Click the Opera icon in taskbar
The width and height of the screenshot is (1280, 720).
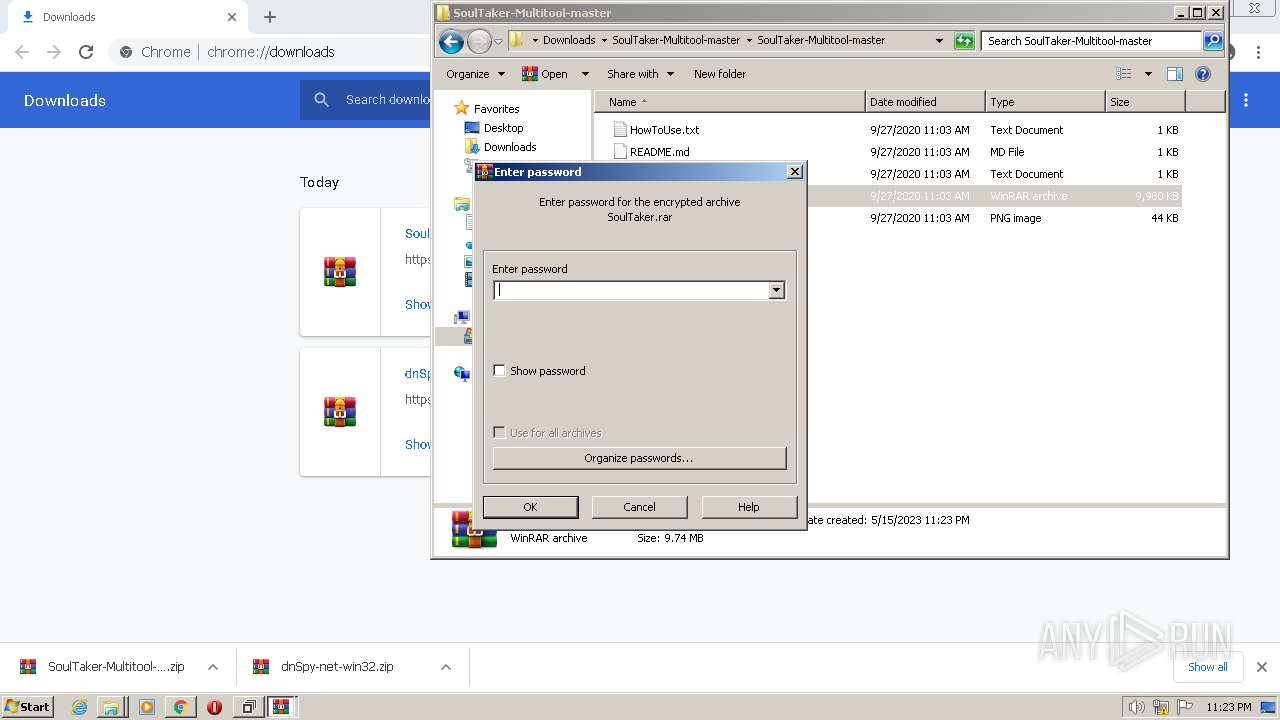pos(214,707)
